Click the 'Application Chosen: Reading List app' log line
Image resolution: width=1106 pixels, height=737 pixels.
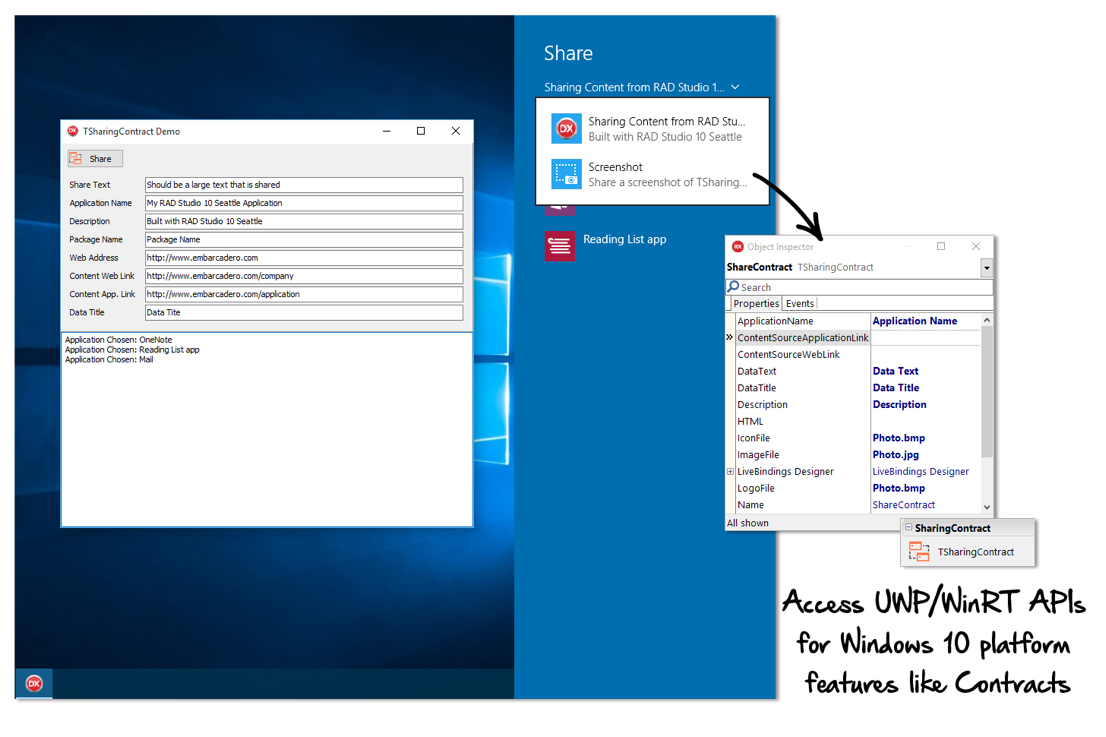point(133,350)
